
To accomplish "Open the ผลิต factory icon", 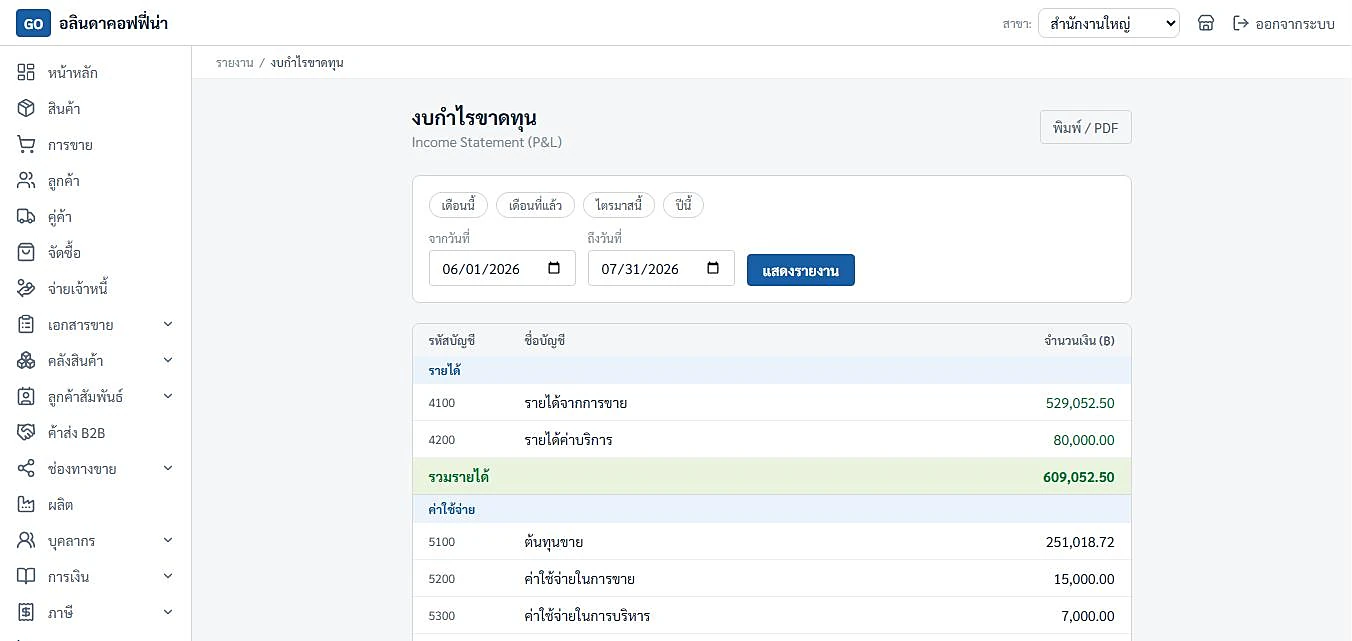I will click(26, 505).
